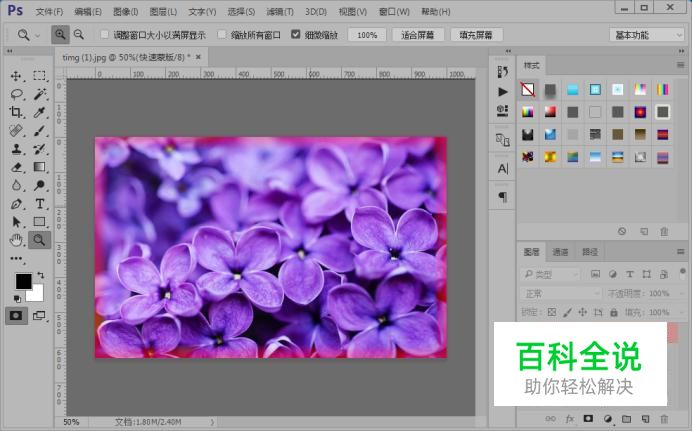Viewport: 692px width, 431px height.
Task: Uncheck the 细微缩放 checkbox
Action: coord(296,34)
